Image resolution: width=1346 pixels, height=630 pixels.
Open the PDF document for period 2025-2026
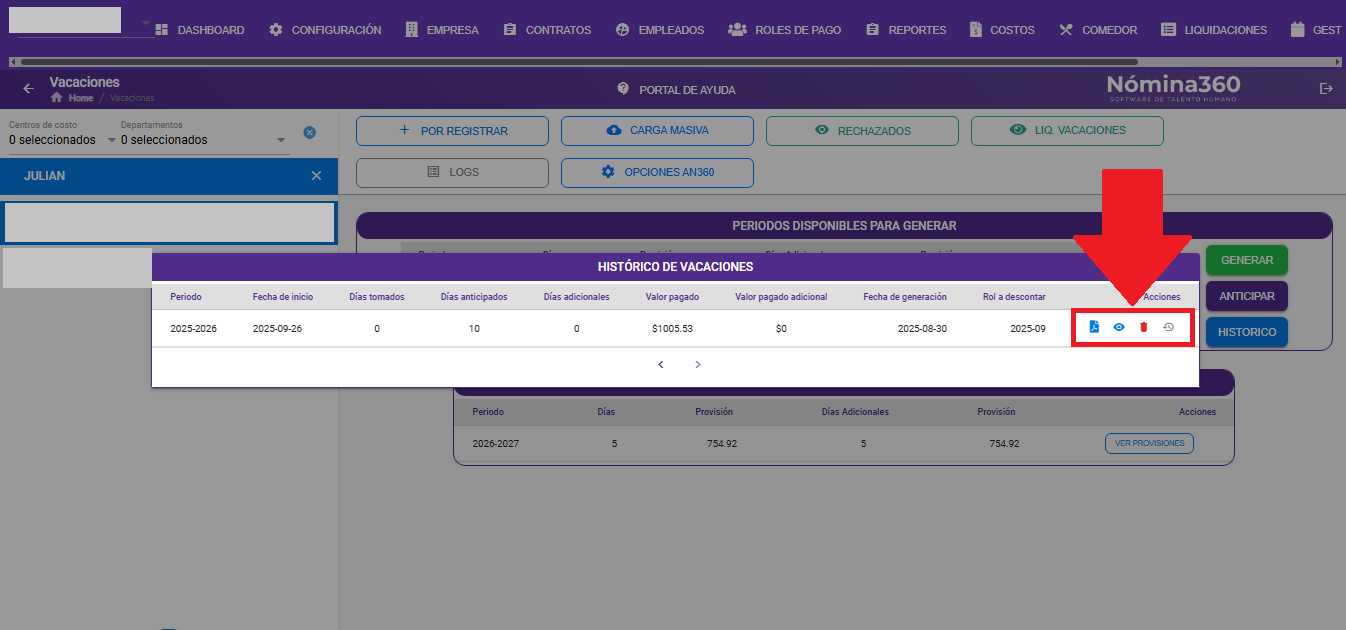coord(1094,327)
